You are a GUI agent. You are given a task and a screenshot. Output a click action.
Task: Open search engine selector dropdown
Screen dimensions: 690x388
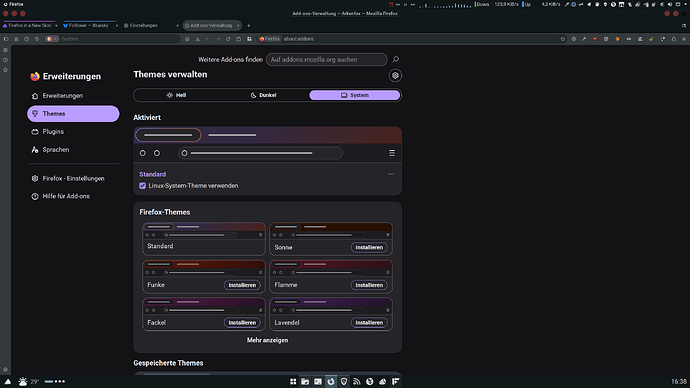(52, 39)
